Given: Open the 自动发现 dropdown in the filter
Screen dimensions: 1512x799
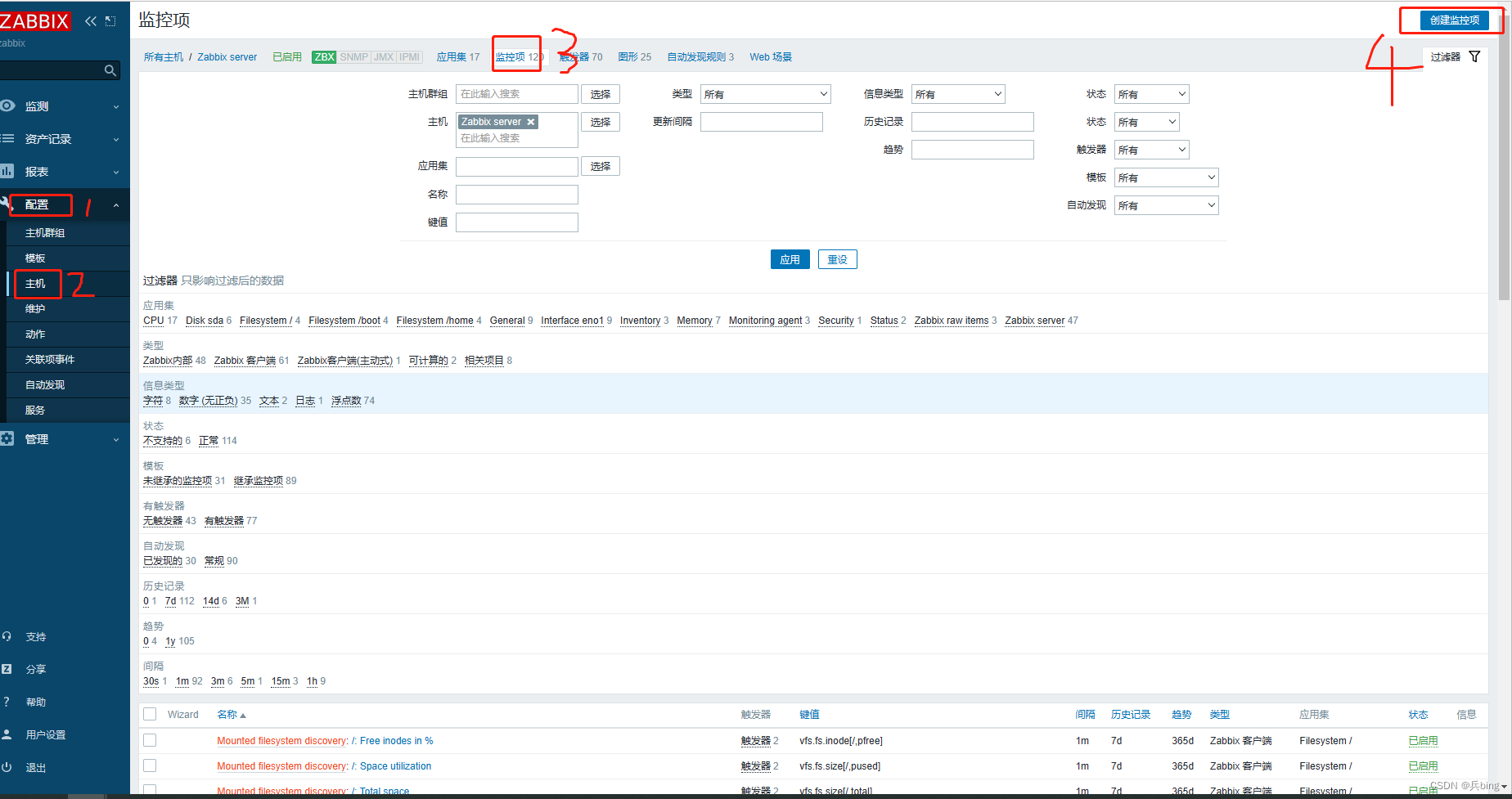Looking at the screenshot, I should [1166, 205].
